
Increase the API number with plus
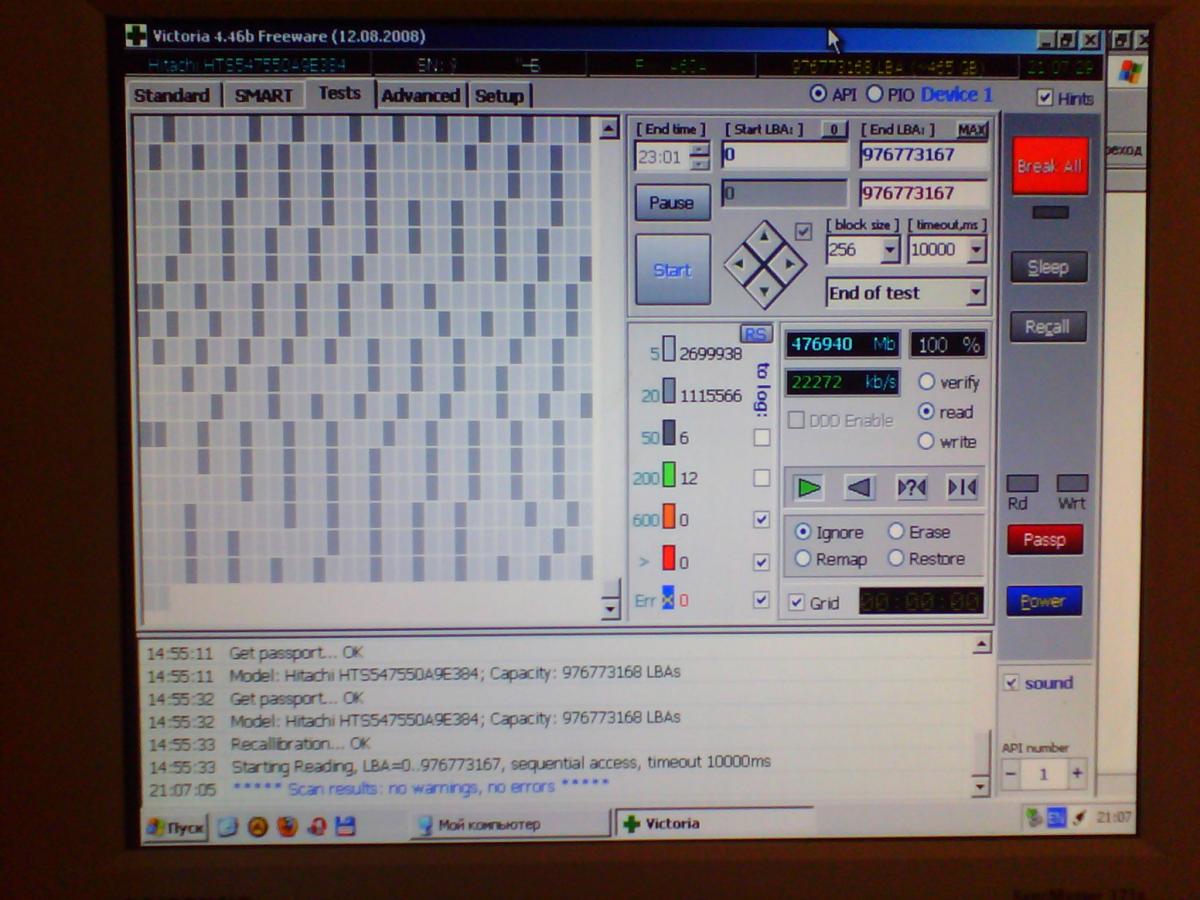pyautogui.click(x=1077, y=774)
